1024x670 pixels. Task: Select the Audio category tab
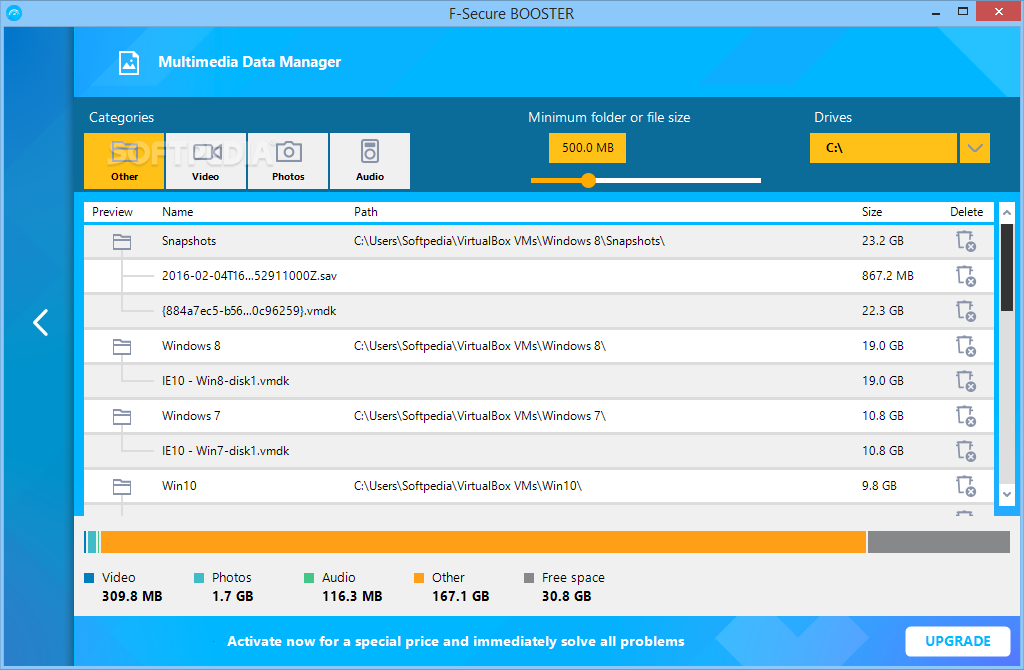(x=370, y=161)
